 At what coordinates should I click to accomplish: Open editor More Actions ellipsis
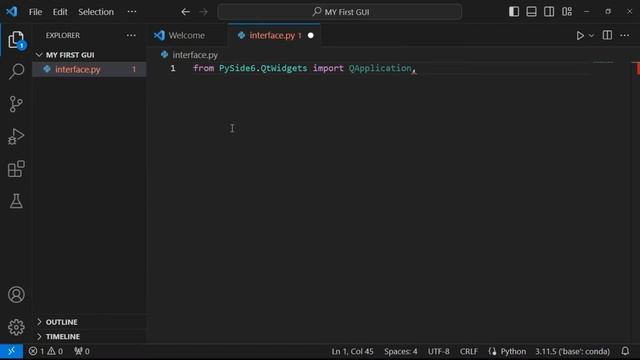point(624,36)
